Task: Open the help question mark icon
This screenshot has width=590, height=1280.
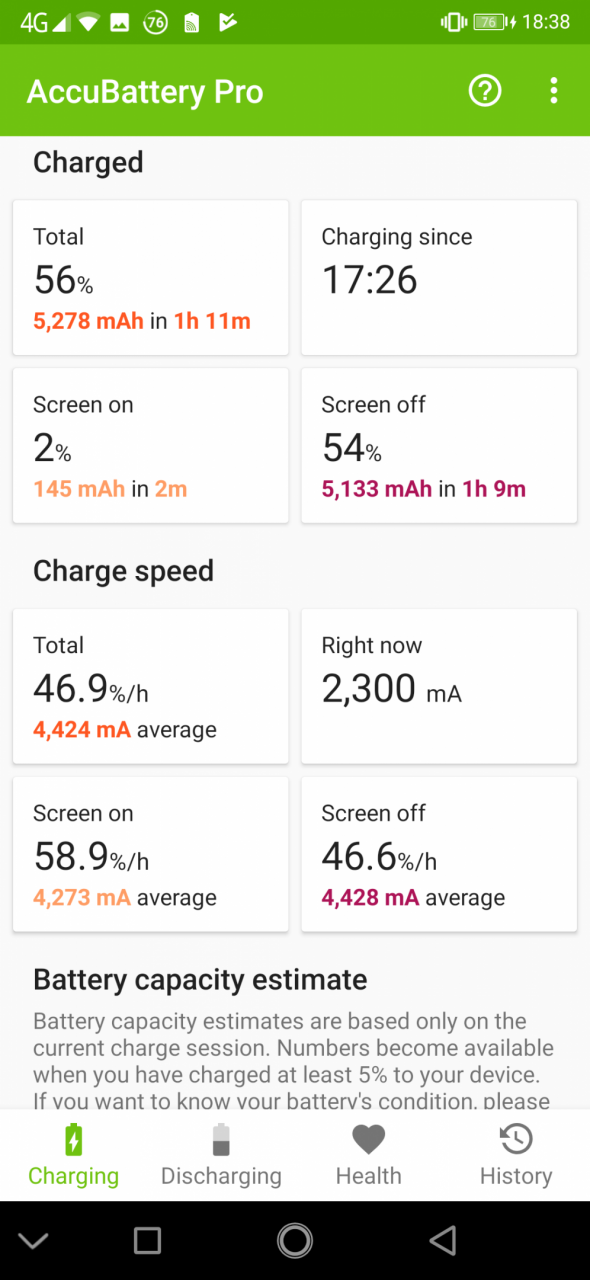Action: tap(485, 91)
